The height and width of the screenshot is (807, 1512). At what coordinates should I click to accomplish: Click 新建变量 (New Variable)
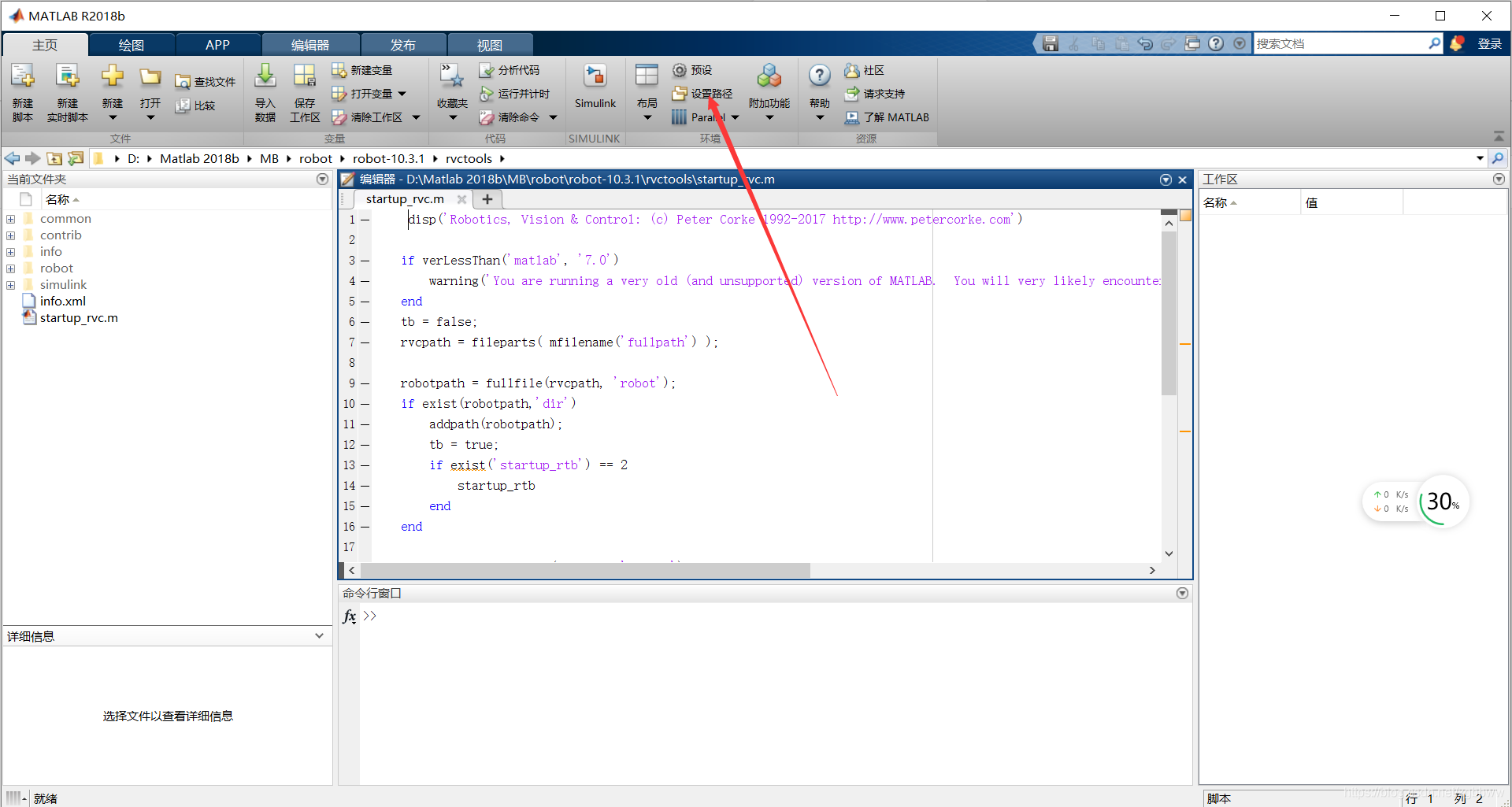click(x=362, y=70)
